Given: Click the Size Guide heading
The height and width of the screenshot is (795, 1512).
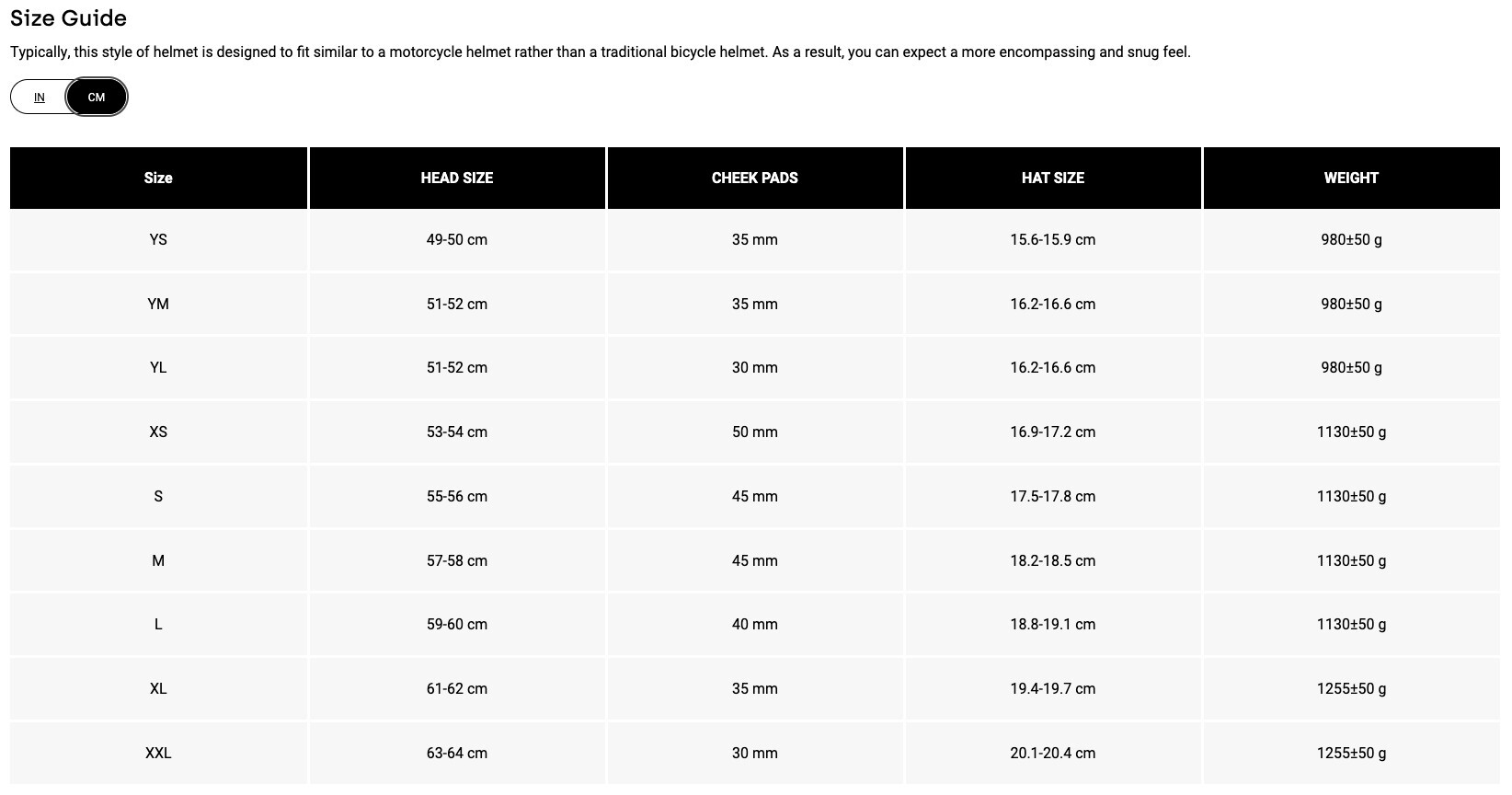Looking at the screenshot, I should coord(69,18).
